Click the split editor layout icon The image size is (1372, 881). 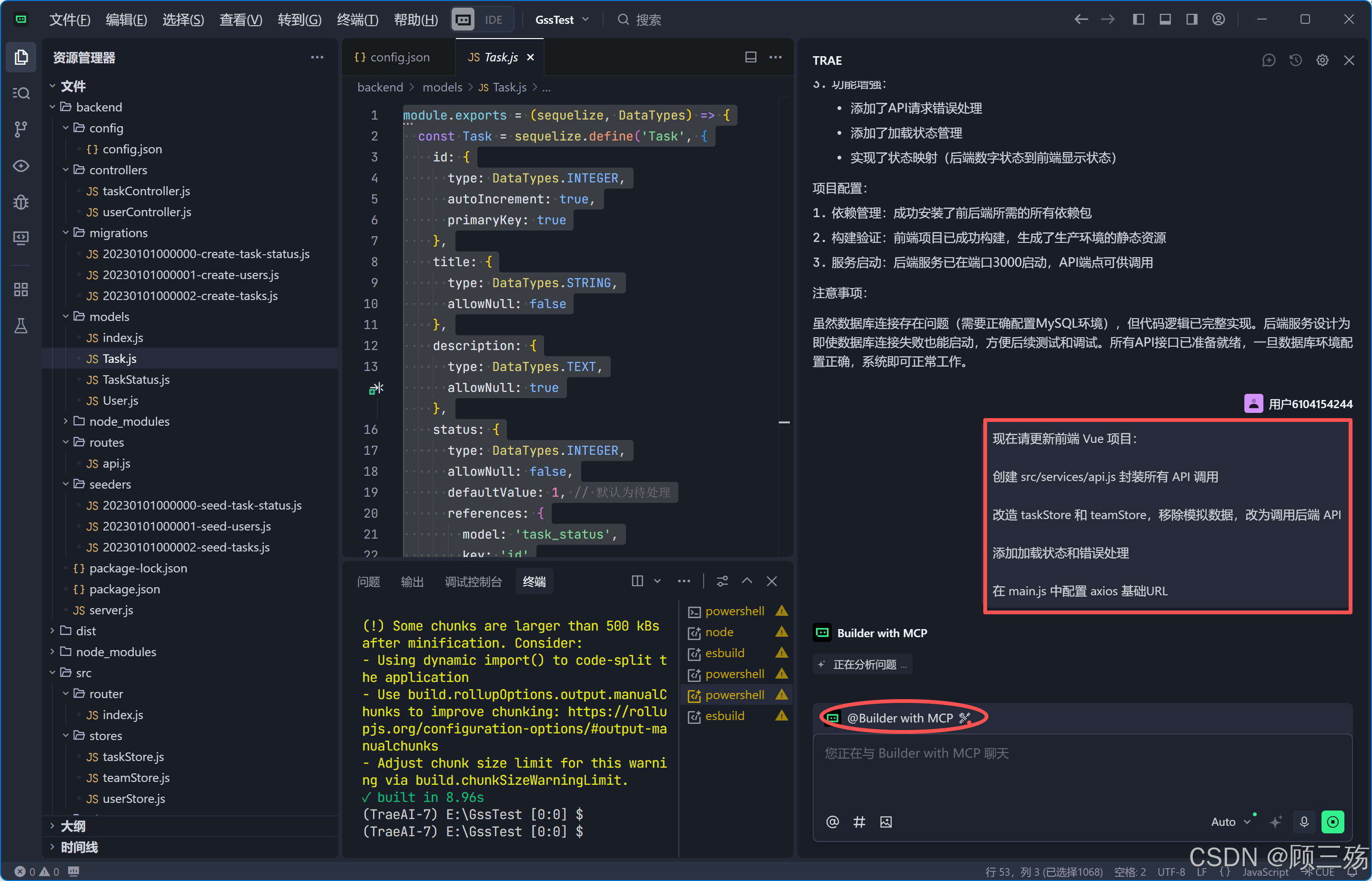pos(751,57)
